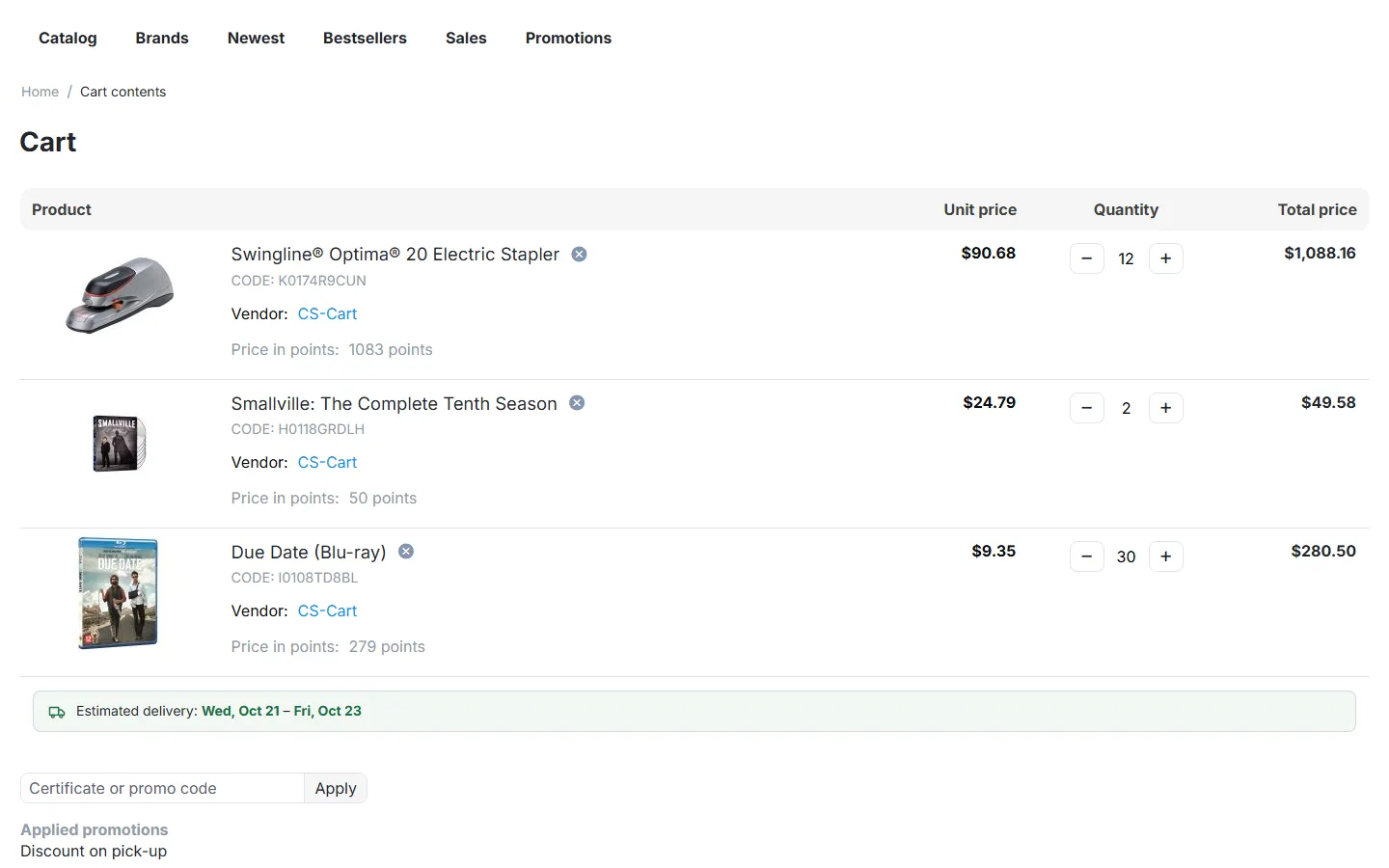Screen dimensions: 1389x868
Task: Open CS-Cart vendor link for the Swingline stapler
Action: (327, 313)
